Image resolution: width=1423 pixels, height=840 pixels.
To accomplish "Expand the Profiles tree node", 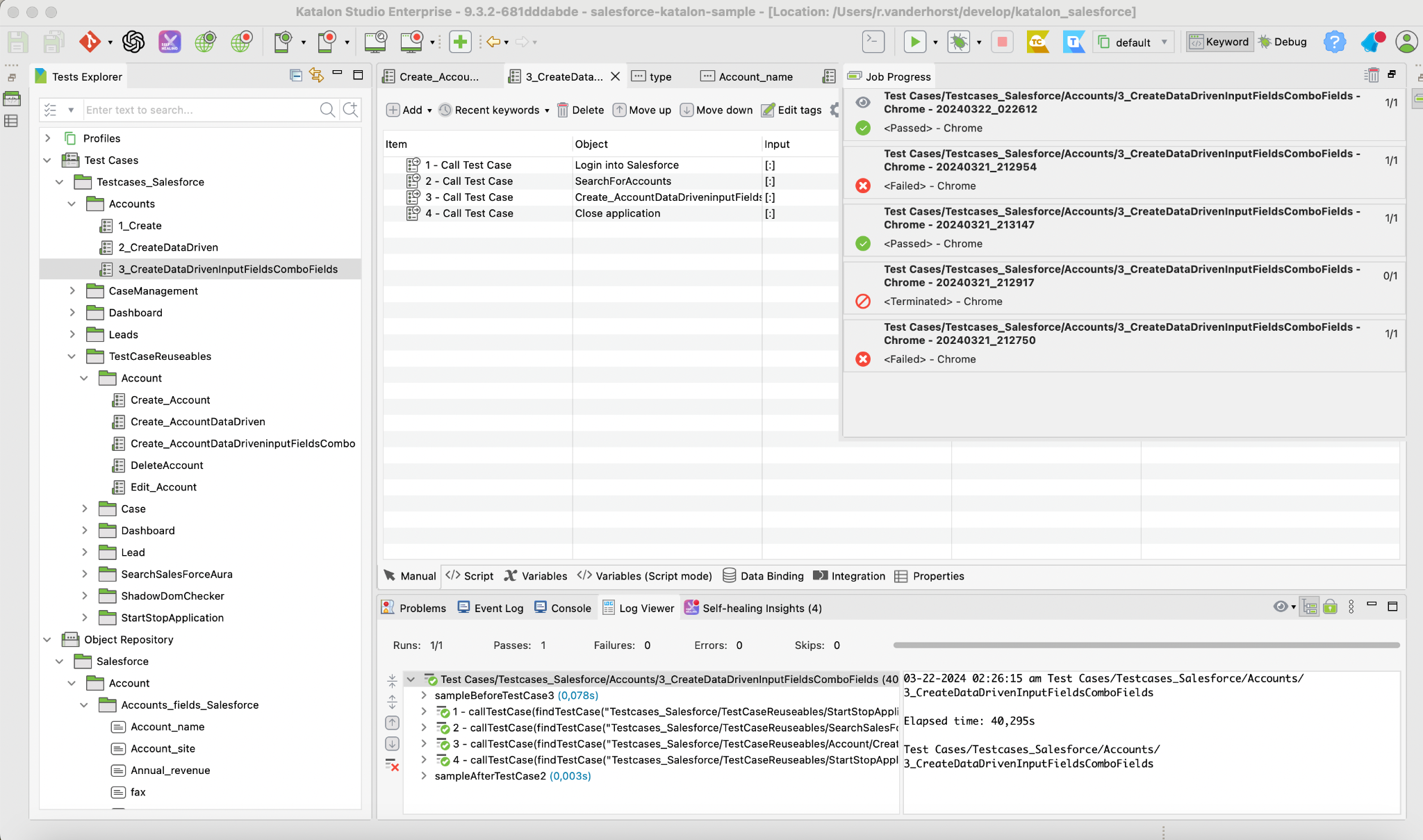I will 48,138.
